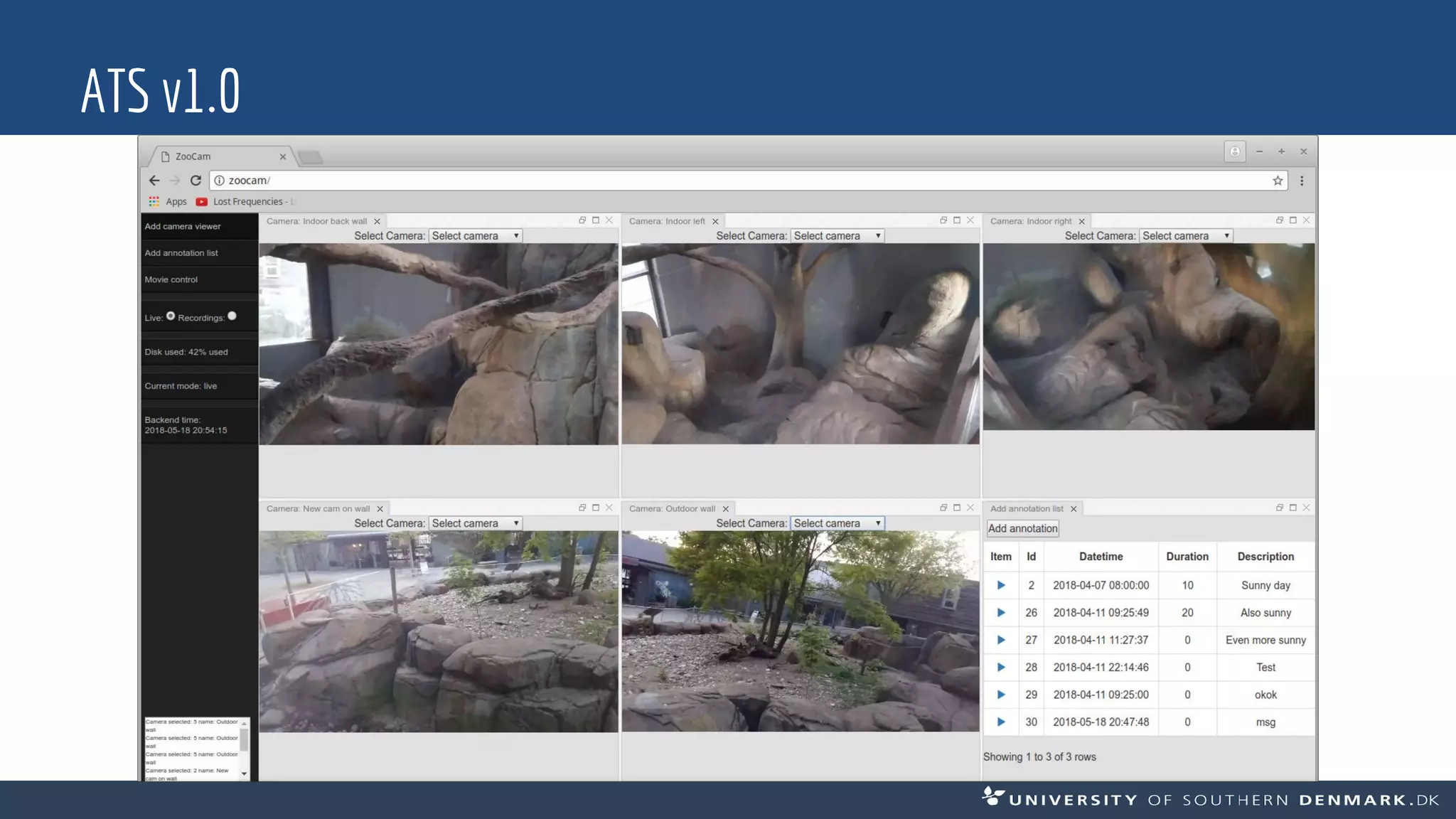Click the Add annotation button
Viewport: 1456px width, 819px height.
click(x=1022, y=528)
